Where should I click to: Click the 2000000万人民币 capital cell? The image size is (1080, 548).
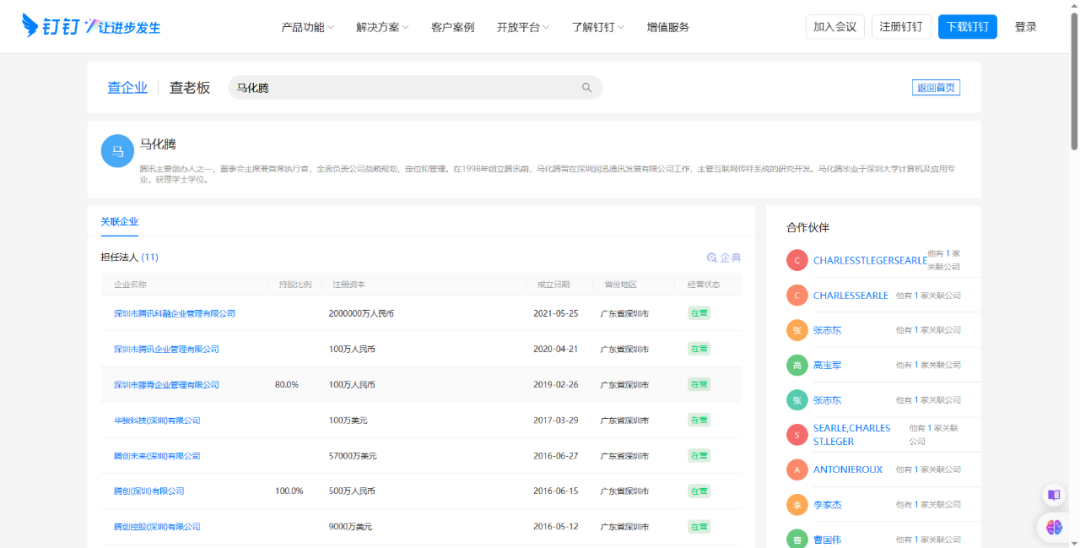[x=361, y=313]
